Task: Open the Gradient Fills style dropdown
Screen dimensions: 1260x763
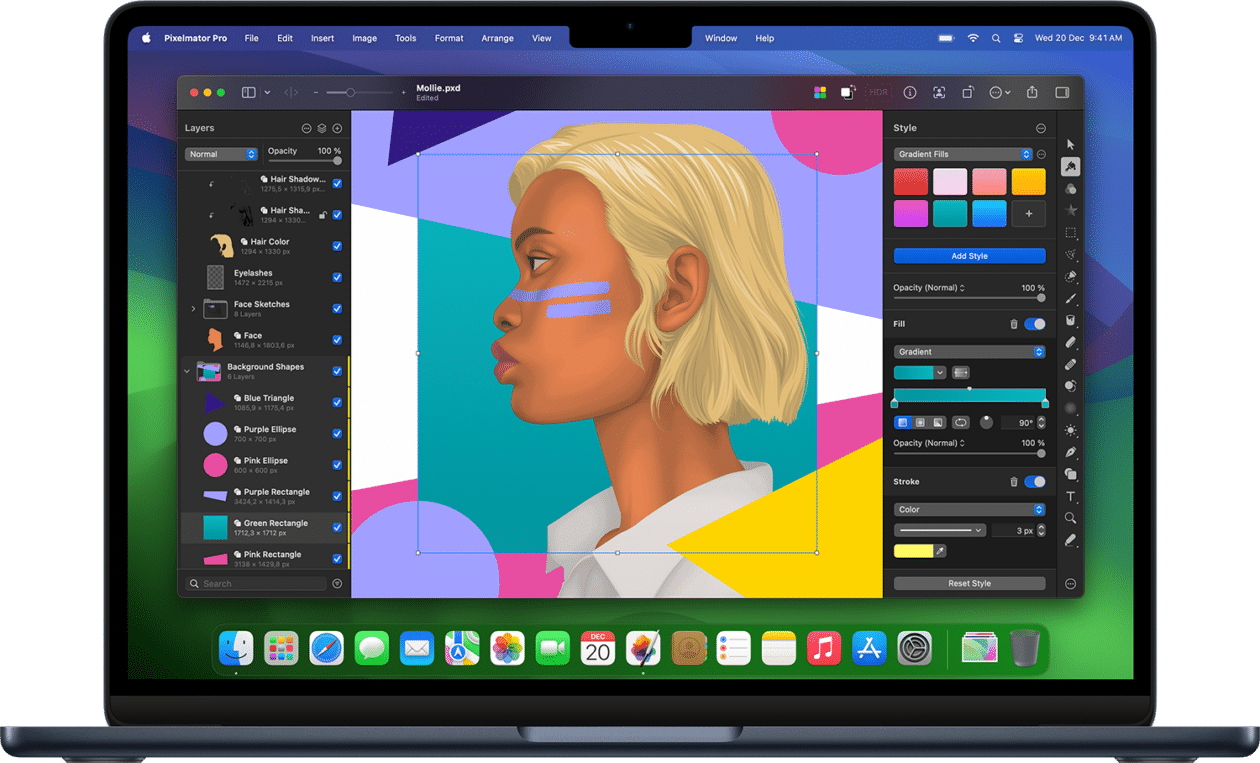Action: (x=963, y=154)
